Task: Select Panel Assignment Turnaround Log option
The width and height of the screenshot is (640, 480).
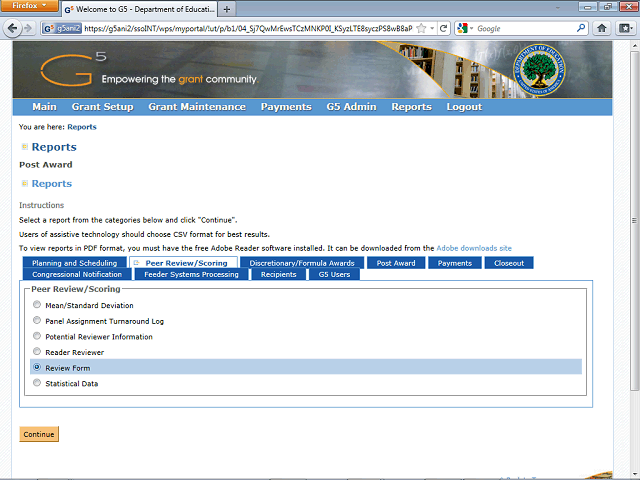Action: 37,320
